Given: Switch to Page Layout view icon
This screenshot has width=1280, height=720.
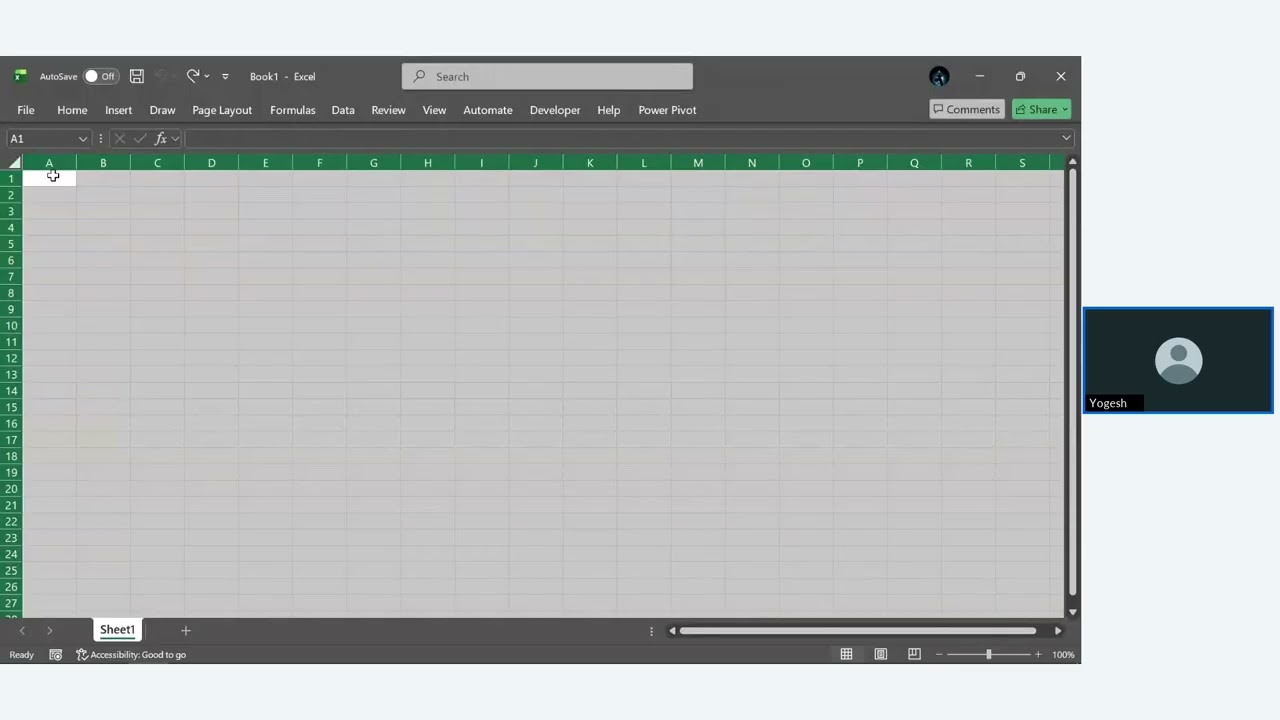Looking at the screenshot, I should (x=880, y=654).
